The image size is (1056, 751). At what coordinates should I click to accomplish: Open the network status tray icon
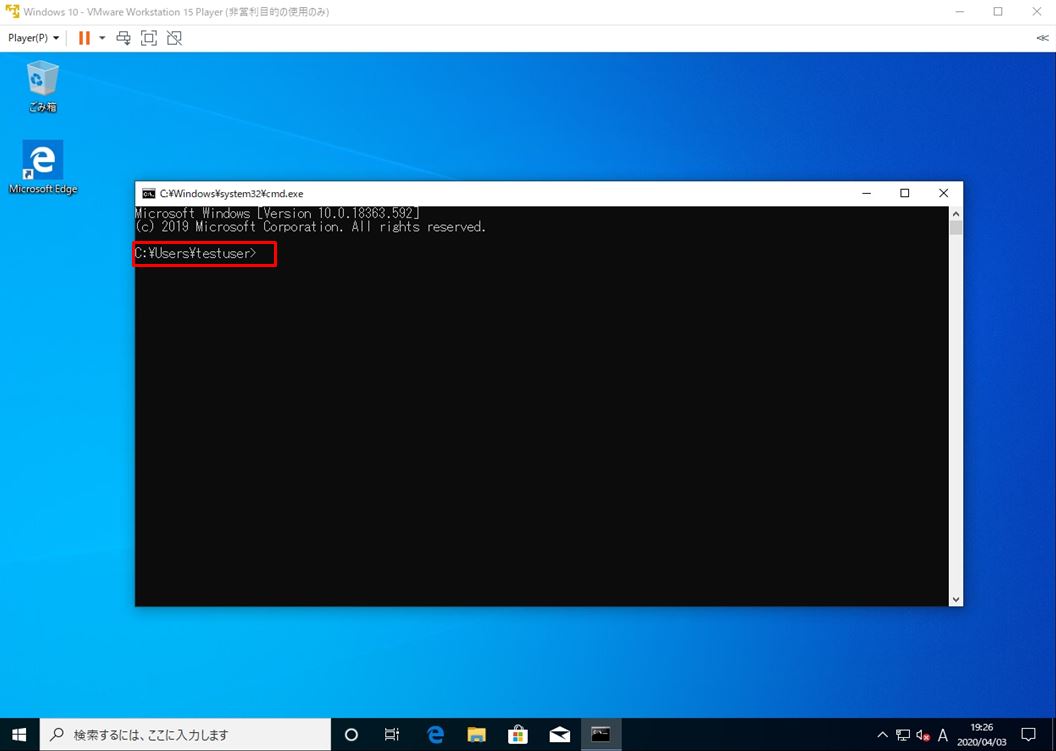tap(903, 734)
